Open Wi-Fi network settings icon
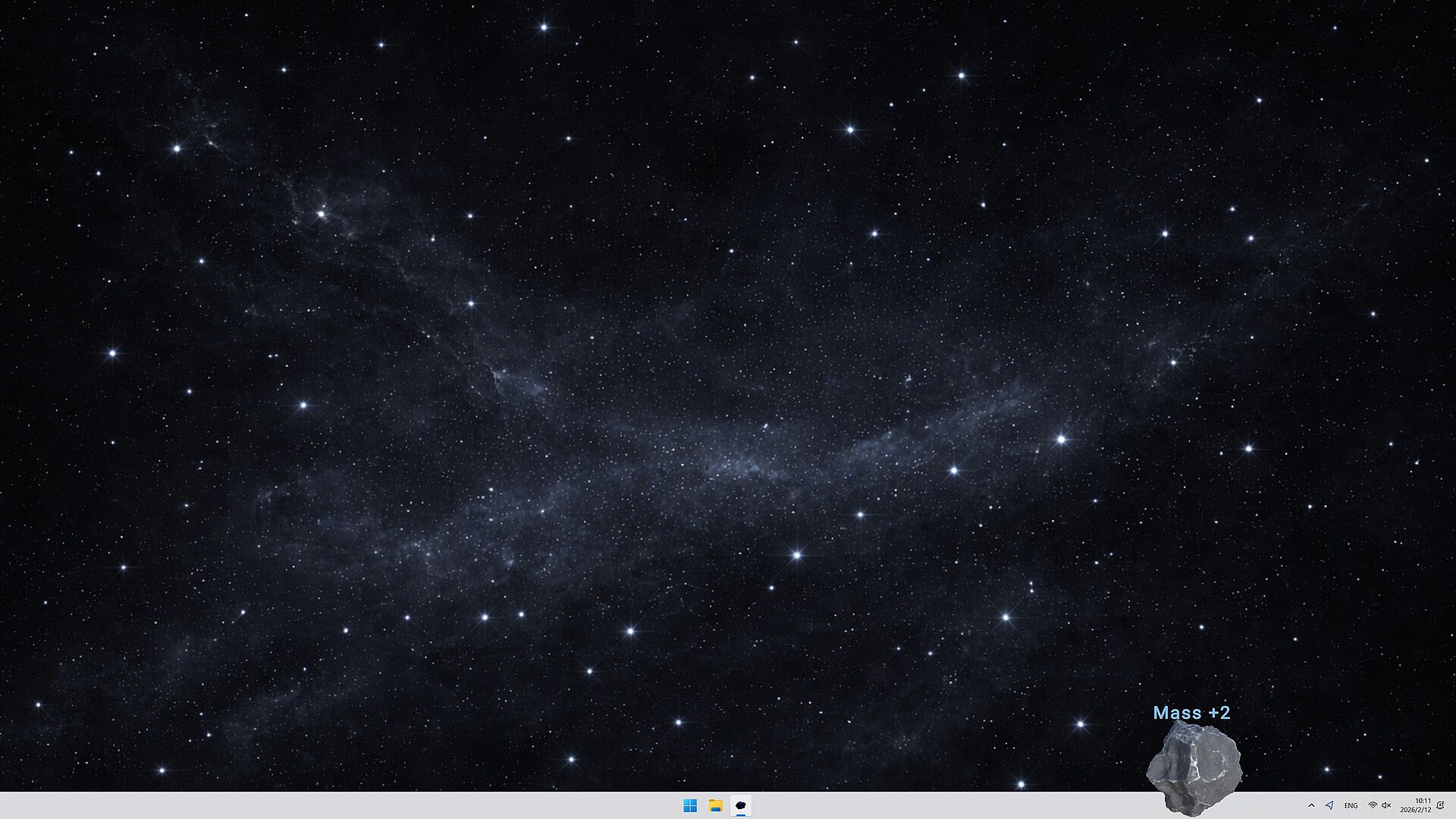Screen dimensions: 1456x819 coord(1373,805)
